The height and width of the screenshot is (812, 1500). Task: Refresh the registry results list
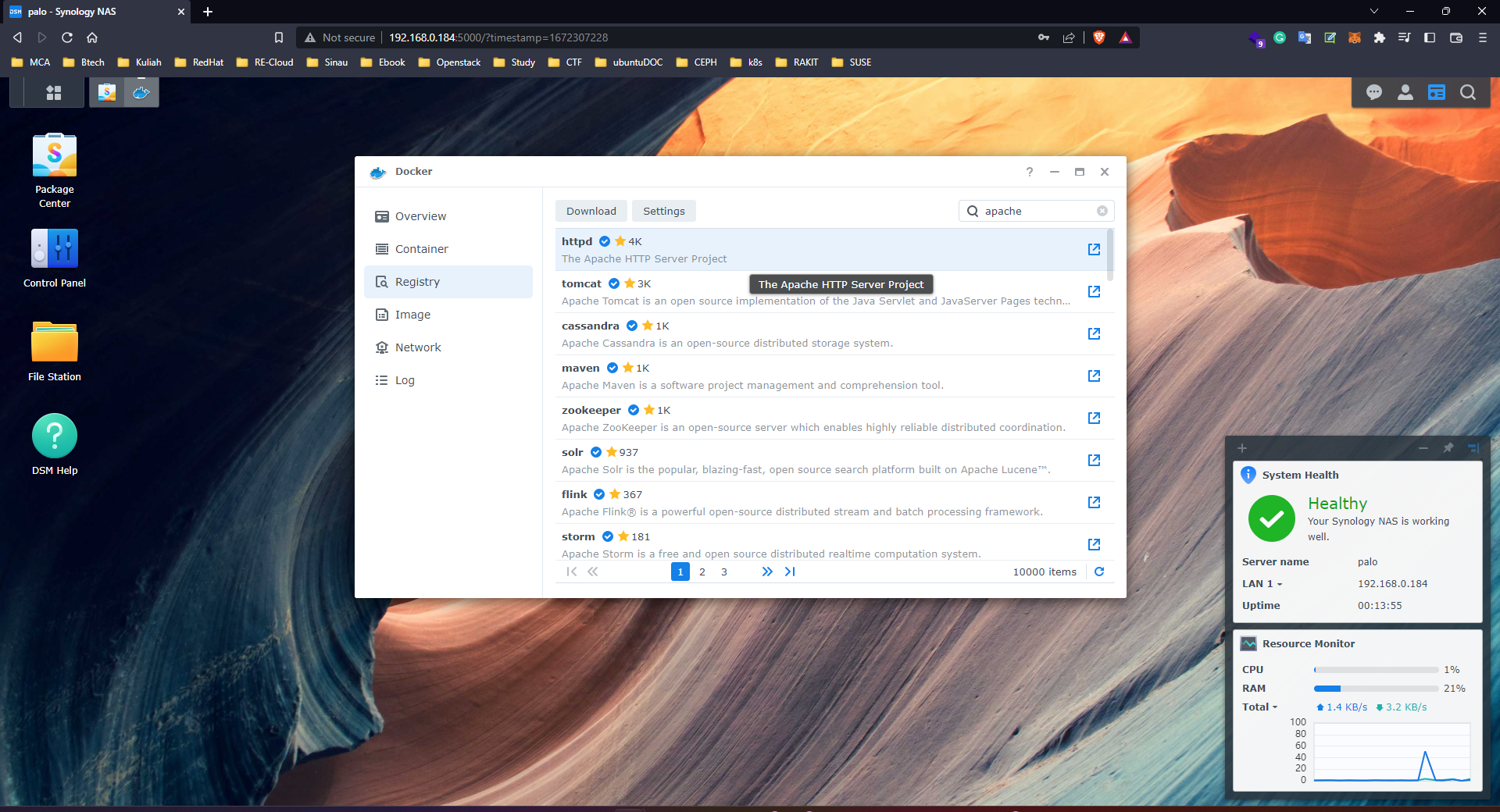(x=1099, y=572)
